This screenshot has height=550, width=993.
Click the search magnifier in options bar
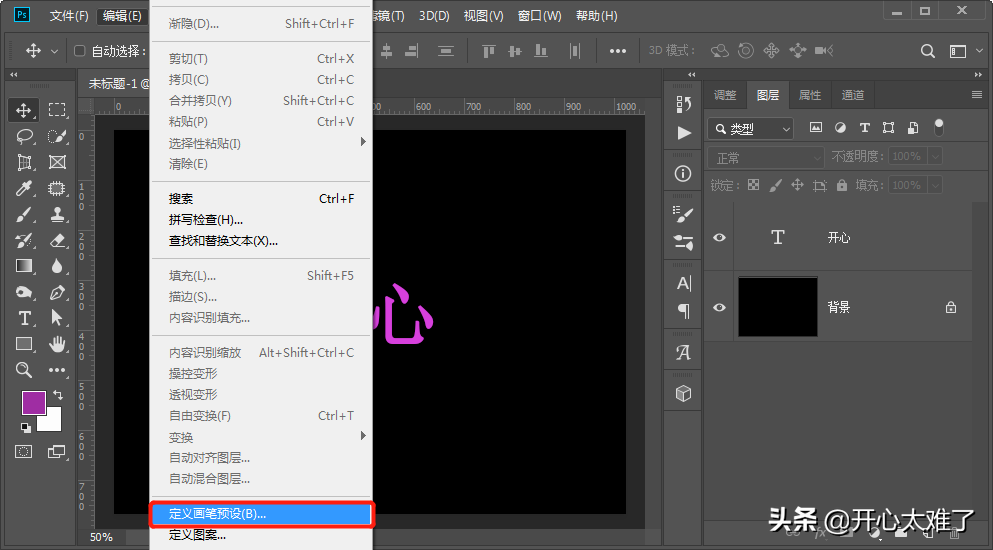928,51
